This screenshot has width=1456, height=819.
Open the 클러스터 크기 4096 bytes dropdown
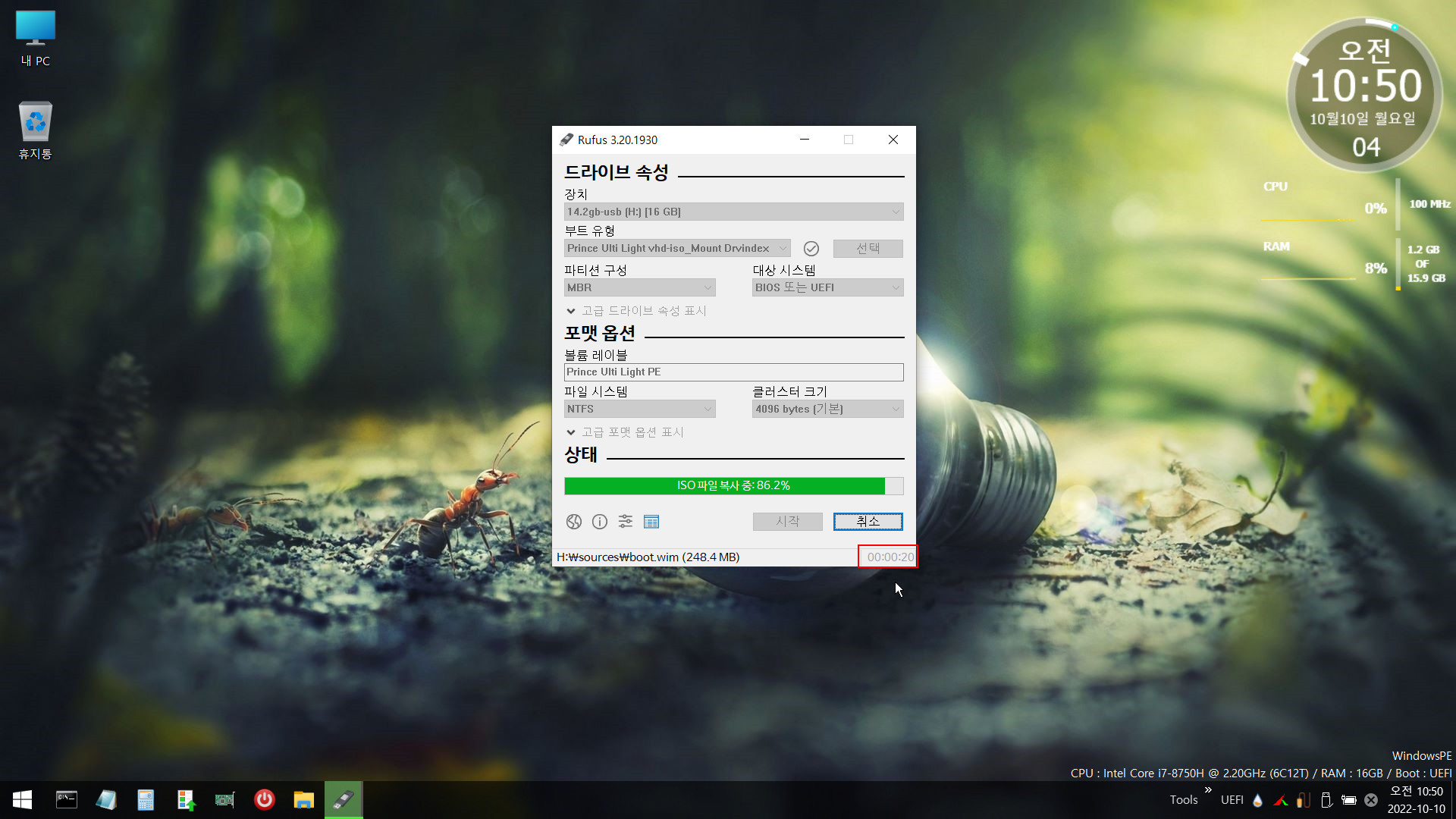coord(828,409)
